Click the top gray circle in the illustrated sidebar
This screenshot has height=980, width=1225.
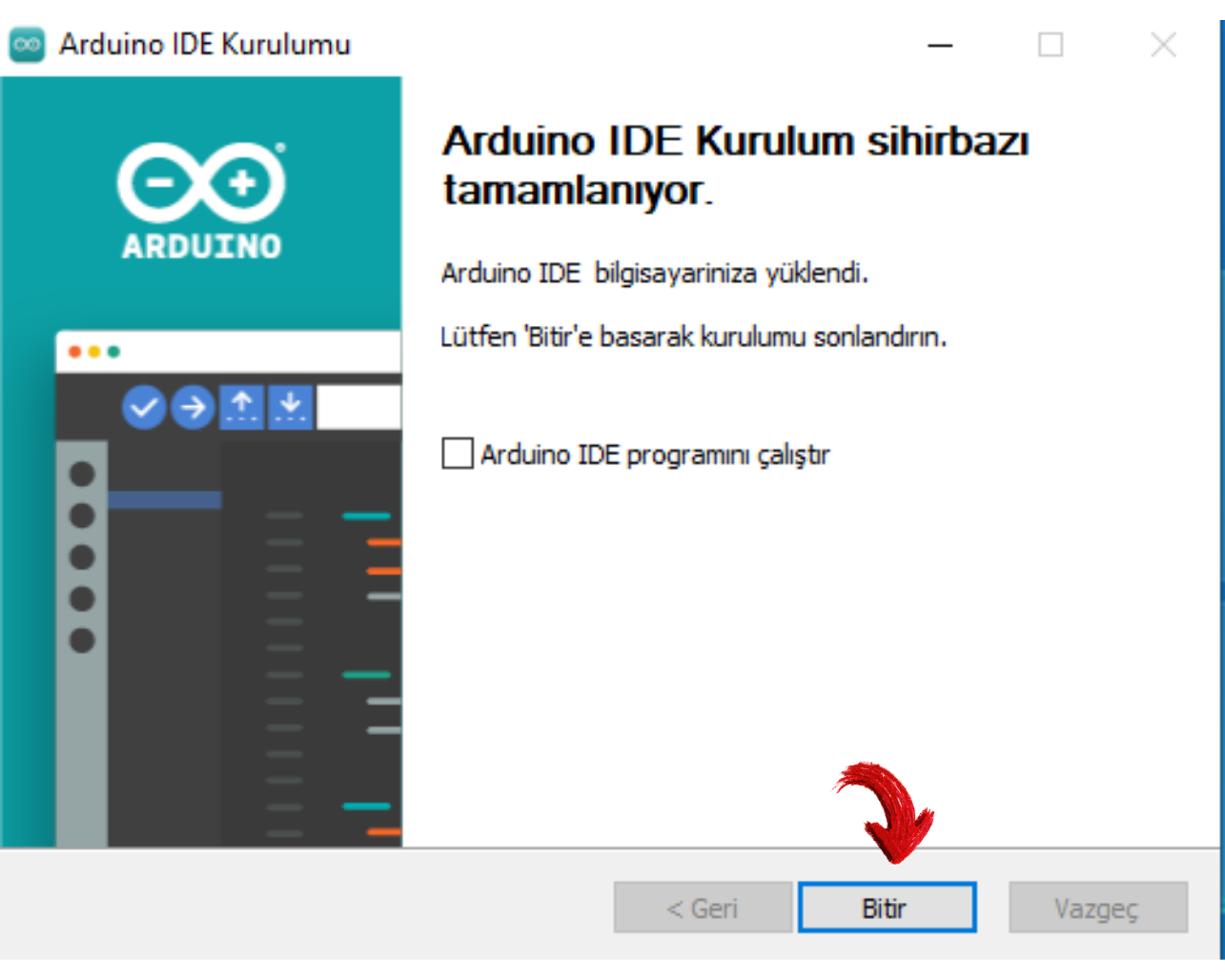(x=82, y=474)
